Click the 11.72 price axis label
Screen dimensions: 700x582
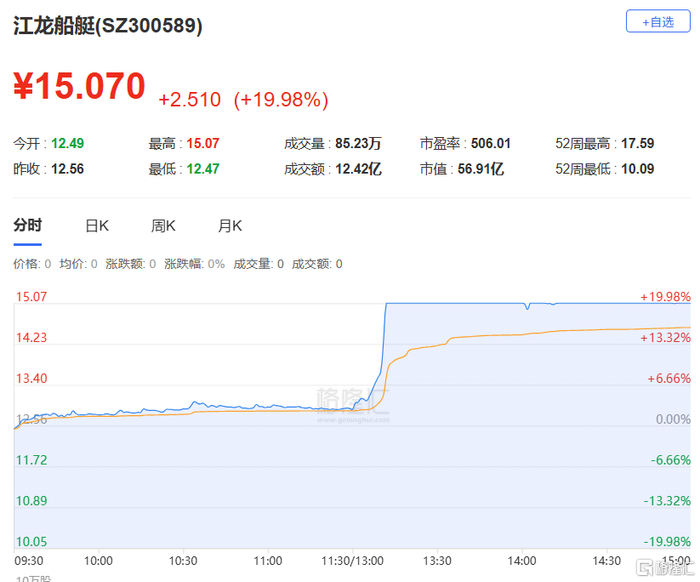[31, 460]
